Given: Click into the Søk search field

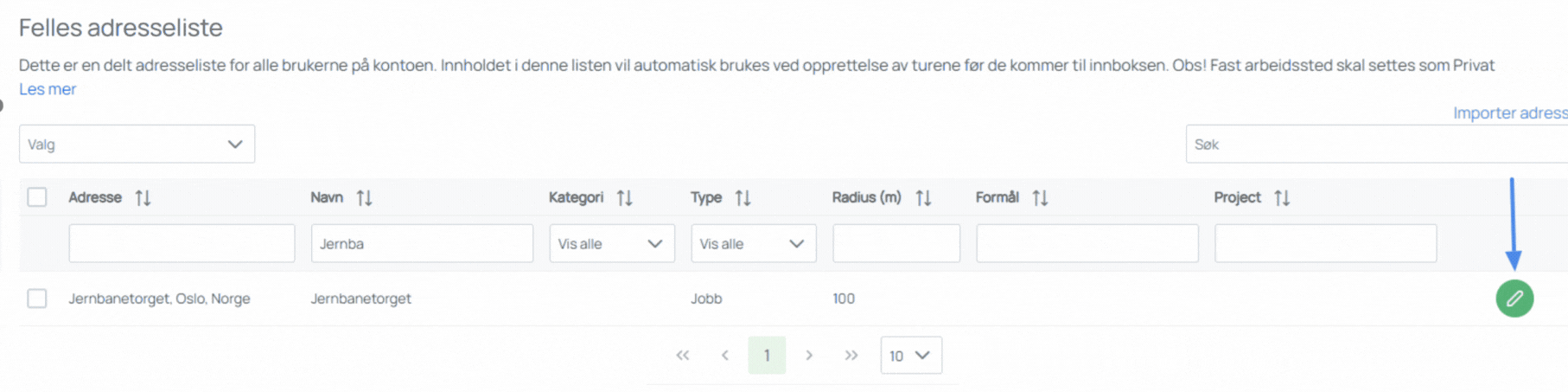Looking at the screenshot, I should [x=1374, y=145].
